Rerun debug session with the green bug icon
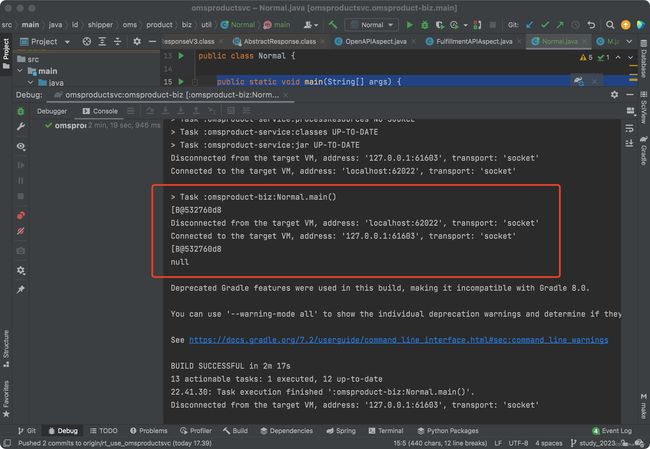Viewport: 650px width, 449px height. (x=21, y=111)
